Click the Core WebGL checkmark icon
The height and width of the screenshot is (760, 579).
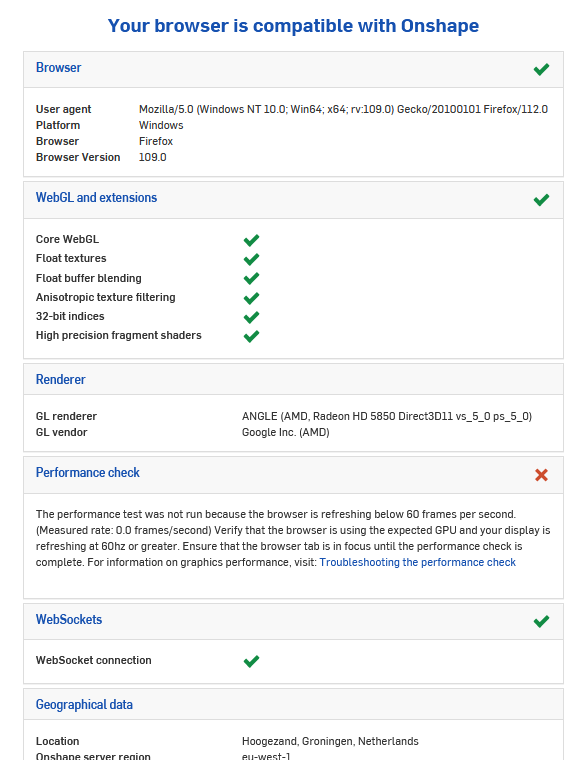(x=251, y=240)
